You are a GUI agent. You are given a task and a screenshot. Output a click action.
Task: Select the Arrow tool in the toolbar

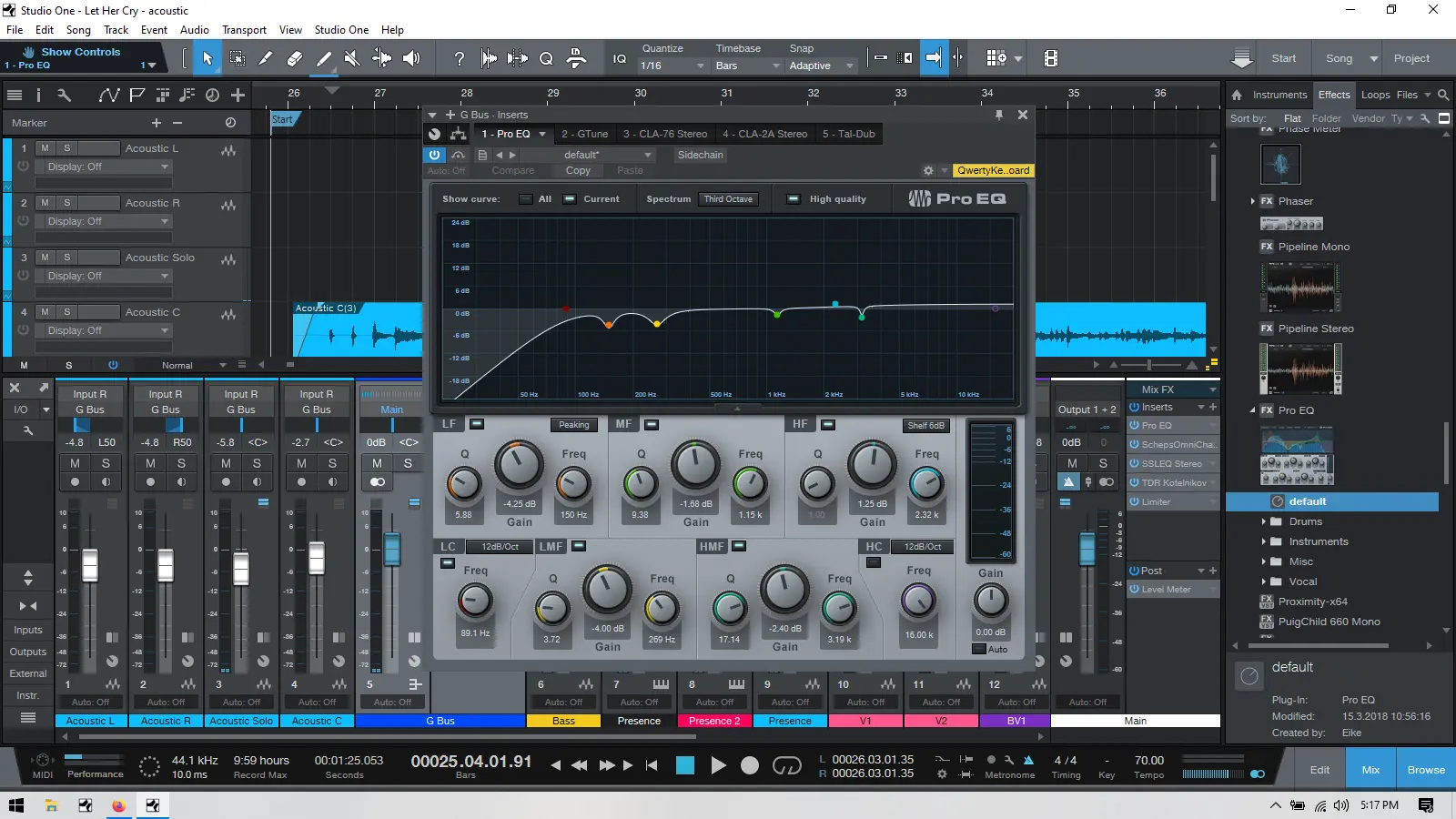click(x=207, y=58)
